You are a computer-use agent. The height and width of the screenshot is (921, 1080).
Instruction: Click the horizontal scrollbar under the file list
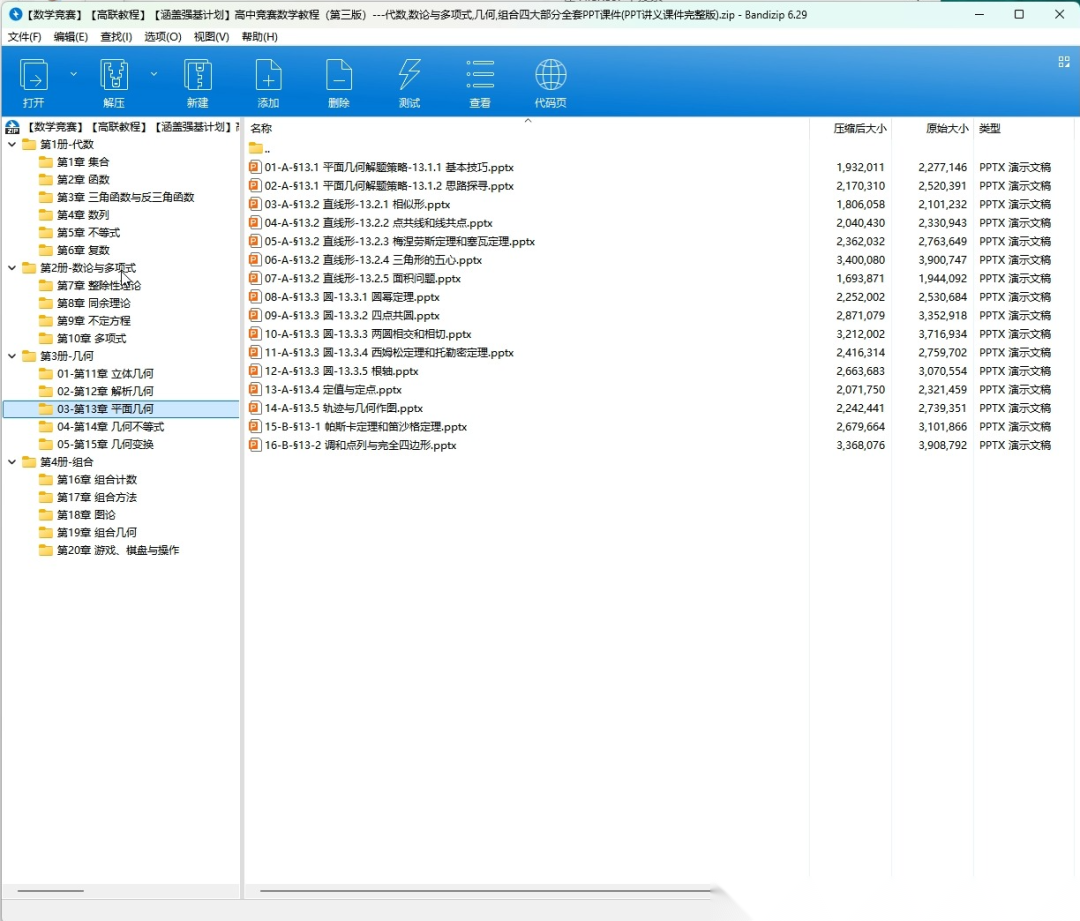point(480,890)
